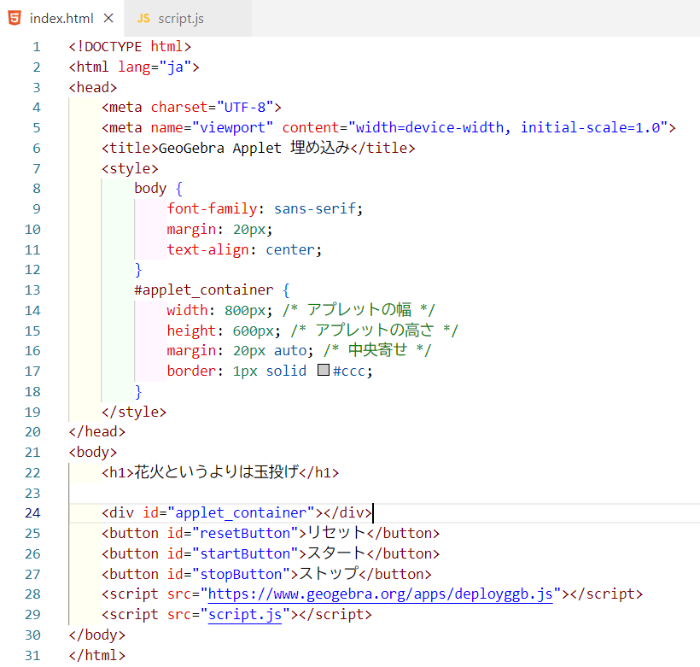700x667 pixels.
Task: Click the closing </style> tag
Action: 134,412
